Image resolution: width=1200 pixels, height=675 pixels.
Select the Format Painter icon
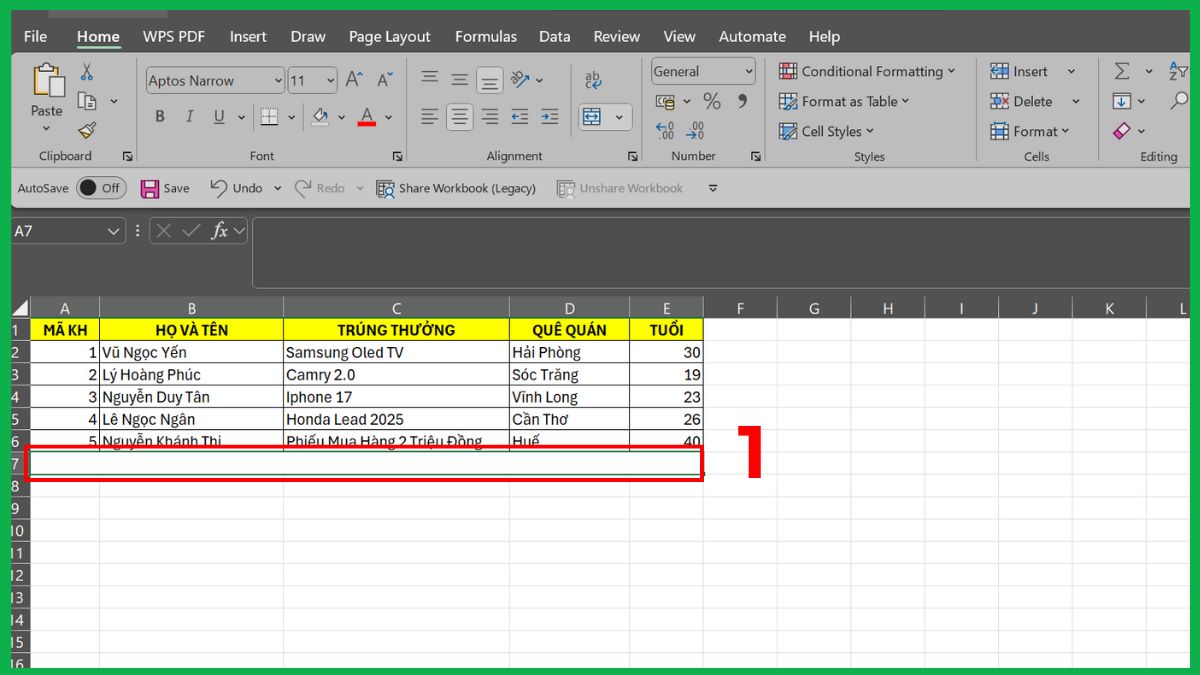point(88,131)
